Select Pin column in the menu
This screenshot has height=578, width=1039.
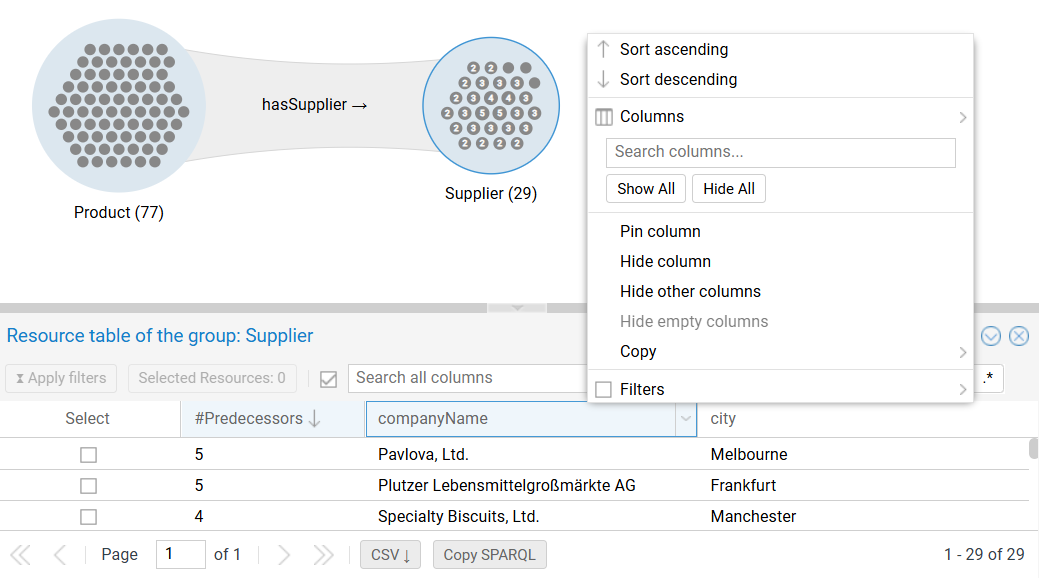coord(660,232)
